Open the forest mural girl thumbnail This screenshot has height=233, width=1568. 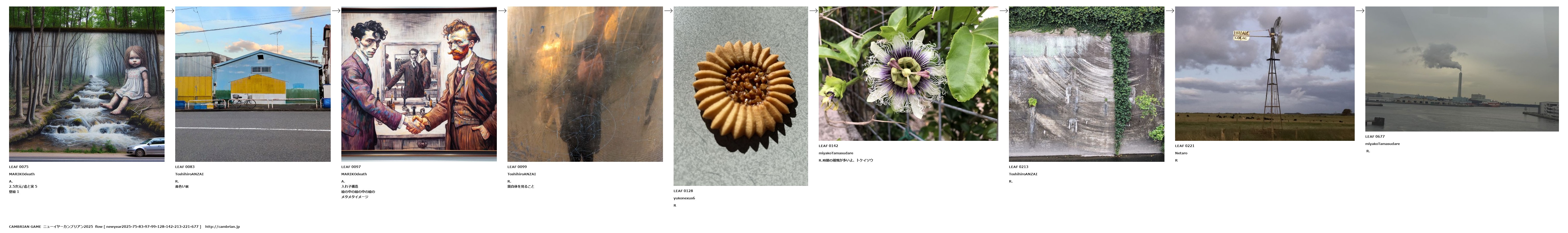87,84
